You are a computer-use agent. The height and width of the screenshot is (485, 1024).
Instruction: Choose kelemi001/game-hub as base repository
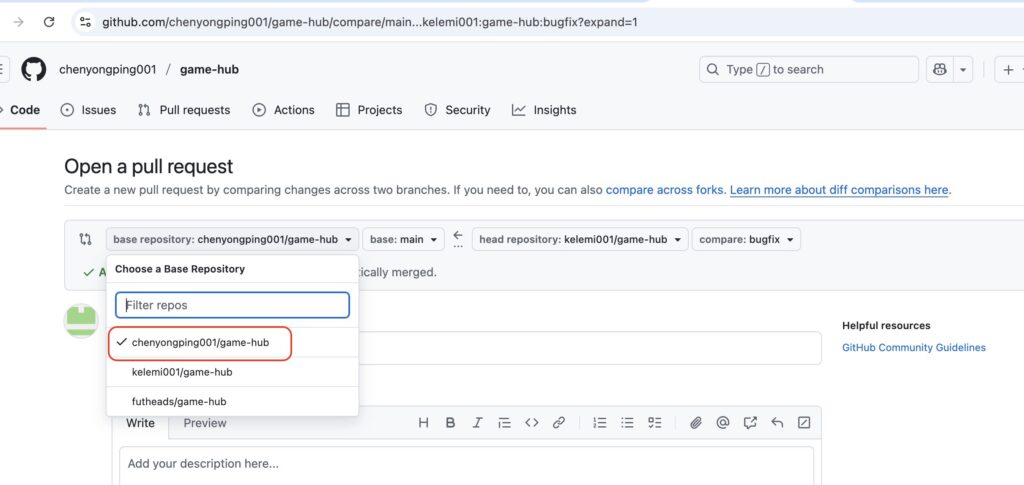[182, 372]
